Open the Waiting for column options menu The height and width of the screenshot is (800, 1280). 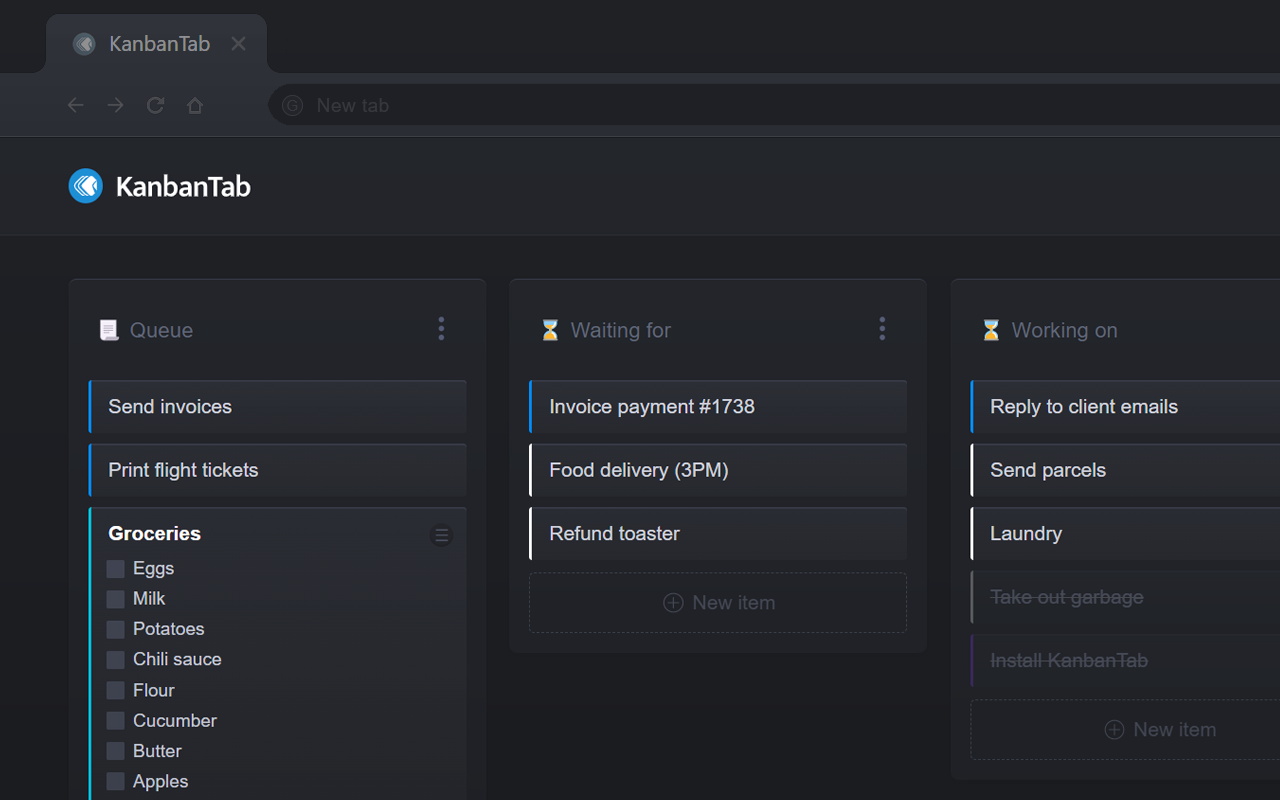[x=882, y=329]
